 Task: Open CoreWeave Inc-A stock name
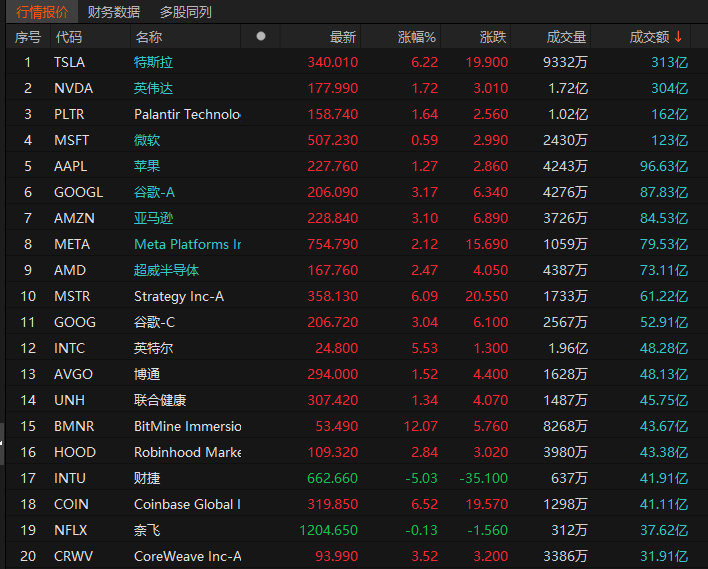[x=187, y=556]
